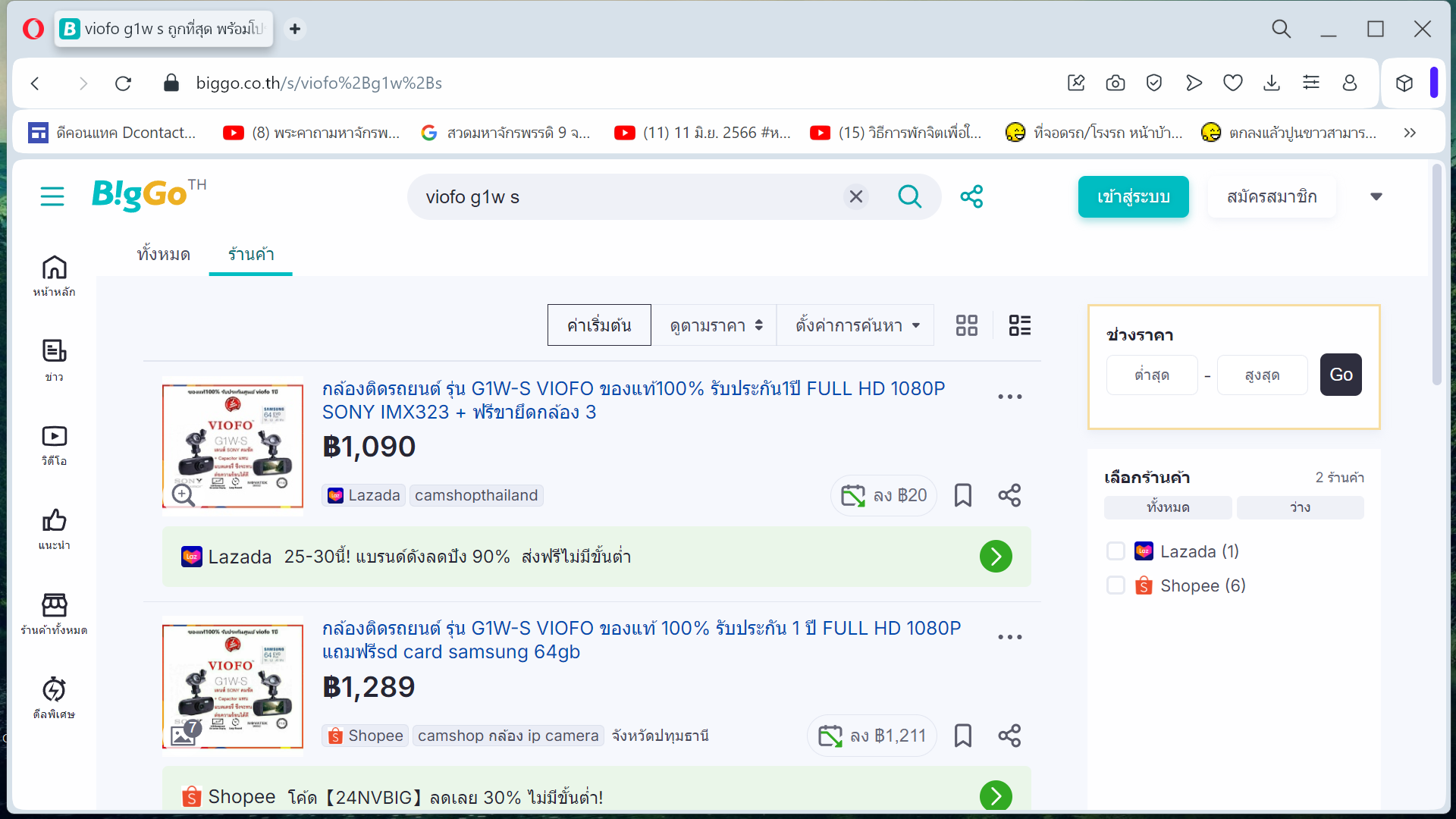The height and width of the screenshot is (819, 1456).
Task: Click price drop ลง ฿1,211 tracker
Action: [x=872, y=736]
